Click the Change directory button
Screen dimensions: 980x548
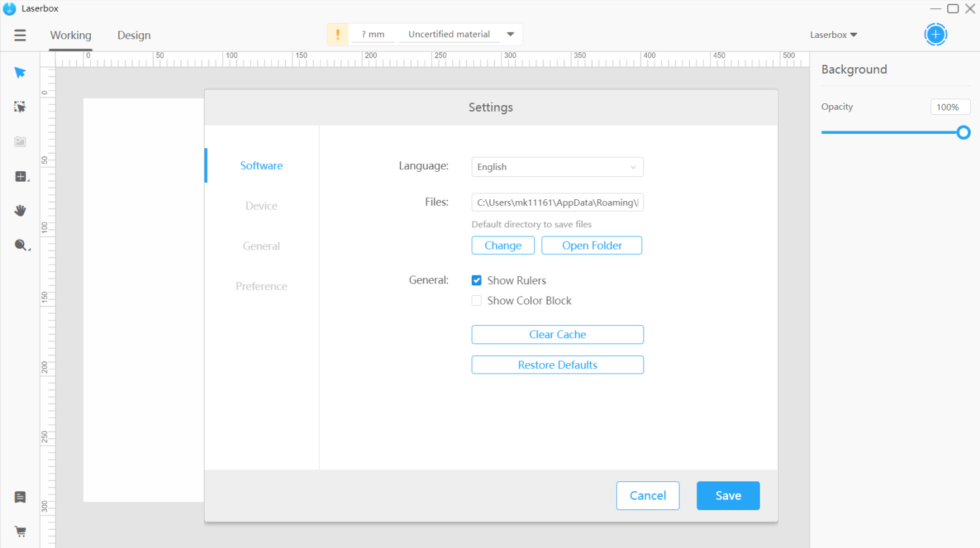click(502, 246)
